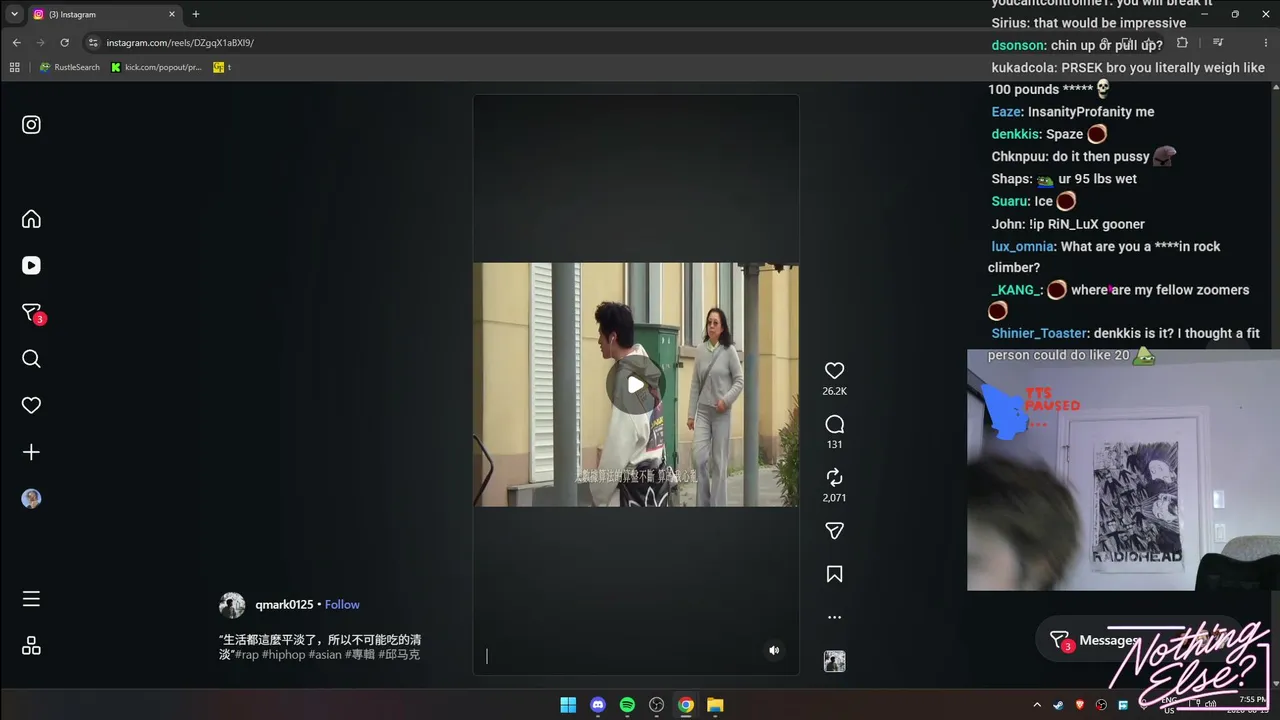Screen dimensions: 1280x720
Task: Open the Chrome extensions puzzle icon
Action: click(x=1182, y=43)
